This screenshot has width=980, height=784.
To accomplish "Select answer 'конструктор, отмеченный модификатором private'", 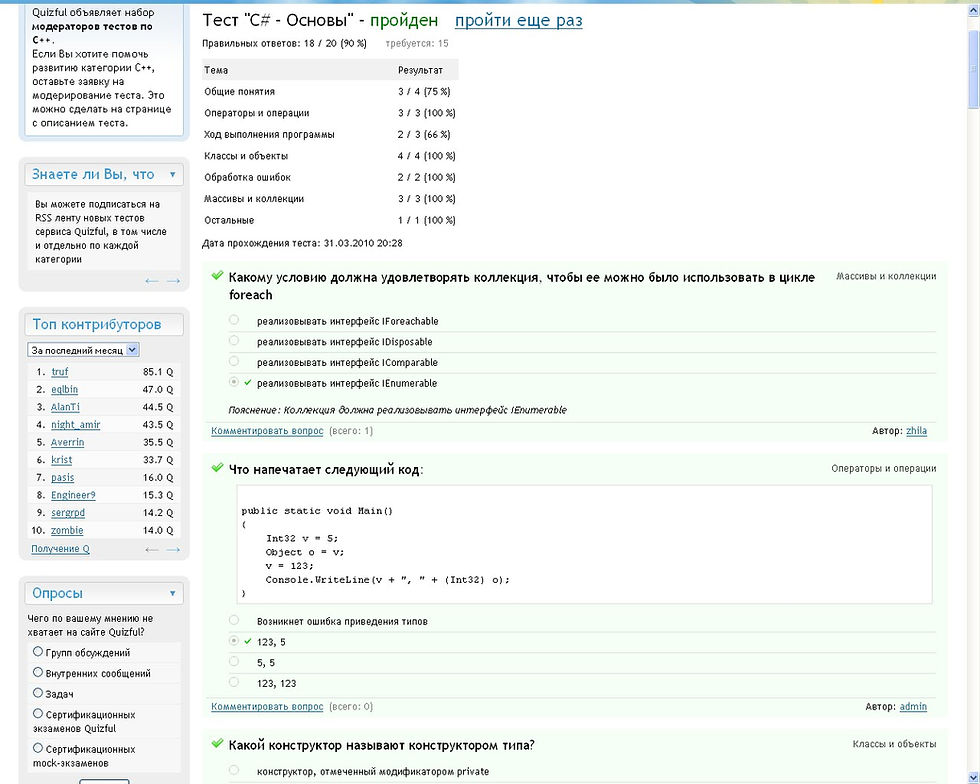I will (x=234, y=770).
